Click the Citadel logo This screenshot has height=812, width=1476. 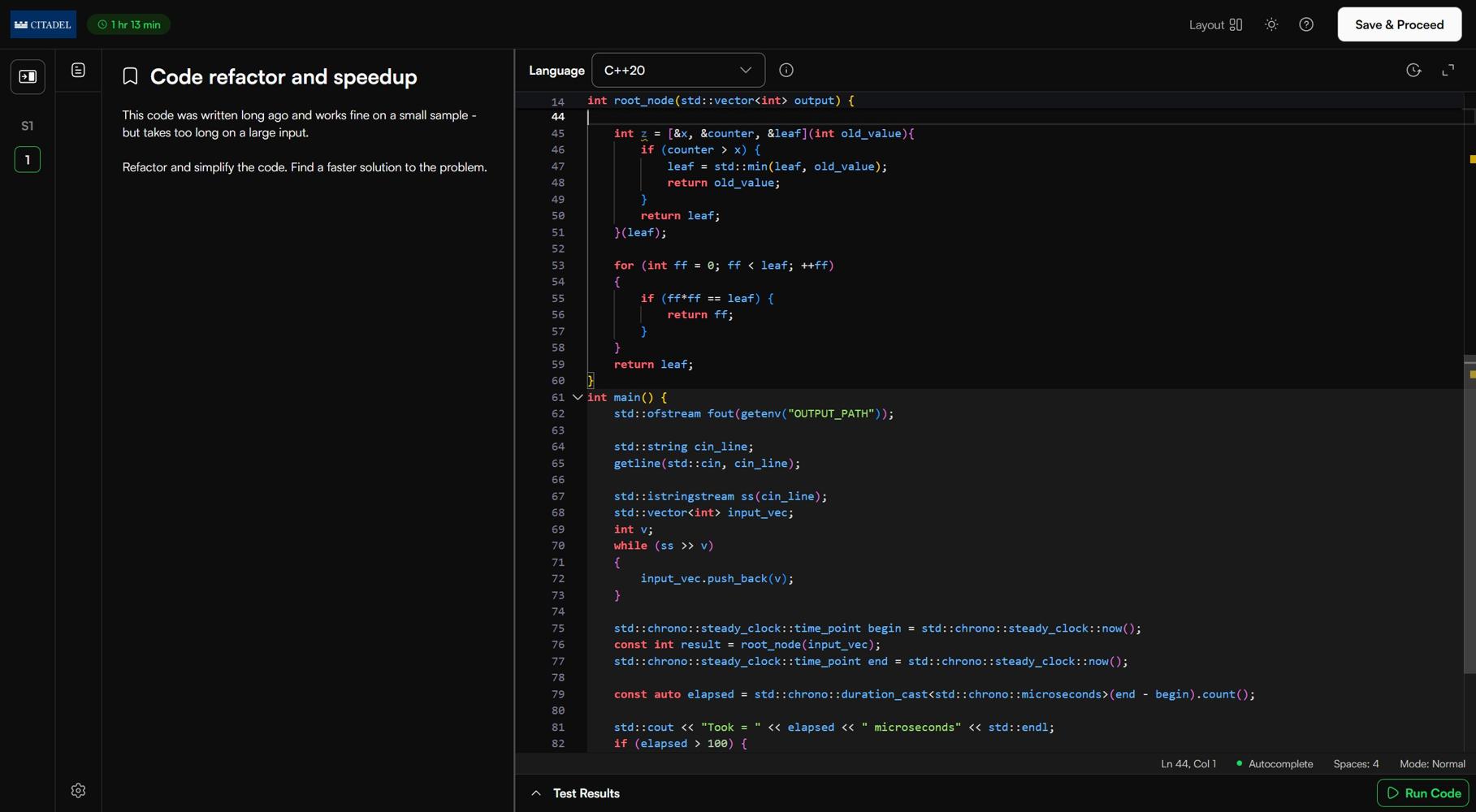(43, 24)
